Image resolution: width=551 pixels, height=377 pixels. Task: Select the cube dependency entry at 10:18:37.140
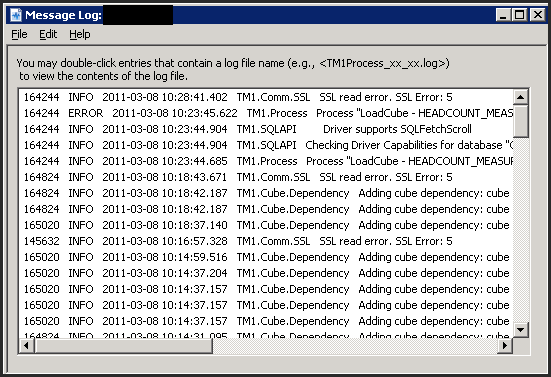click(x=266, y=225)
